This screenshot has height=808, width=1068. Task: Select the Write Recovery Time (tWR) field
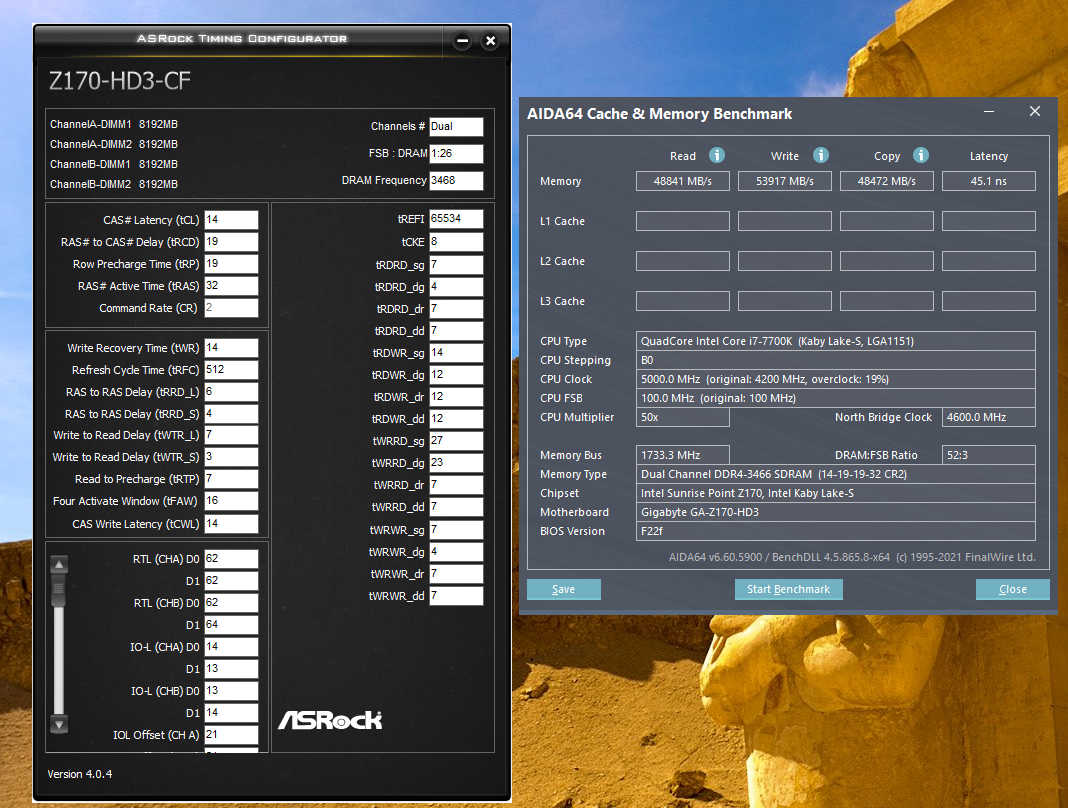click(232, 348)
